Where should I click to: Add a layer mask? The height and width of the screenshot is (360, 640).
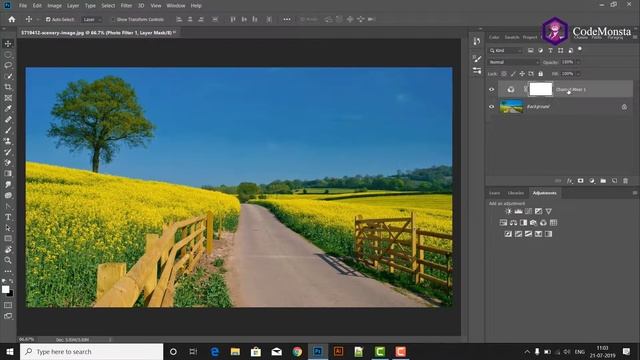(x=580, y=180)
